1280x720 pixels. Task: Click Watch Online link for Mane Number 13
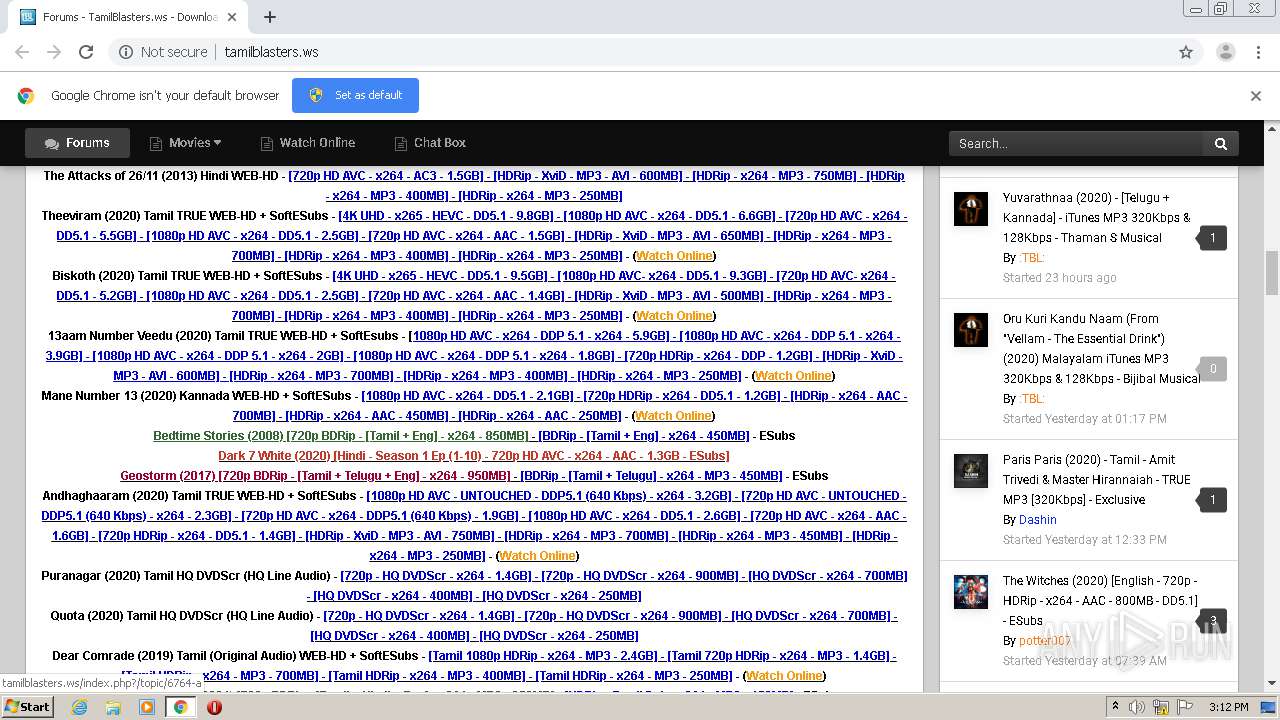[x=675, y=416]
